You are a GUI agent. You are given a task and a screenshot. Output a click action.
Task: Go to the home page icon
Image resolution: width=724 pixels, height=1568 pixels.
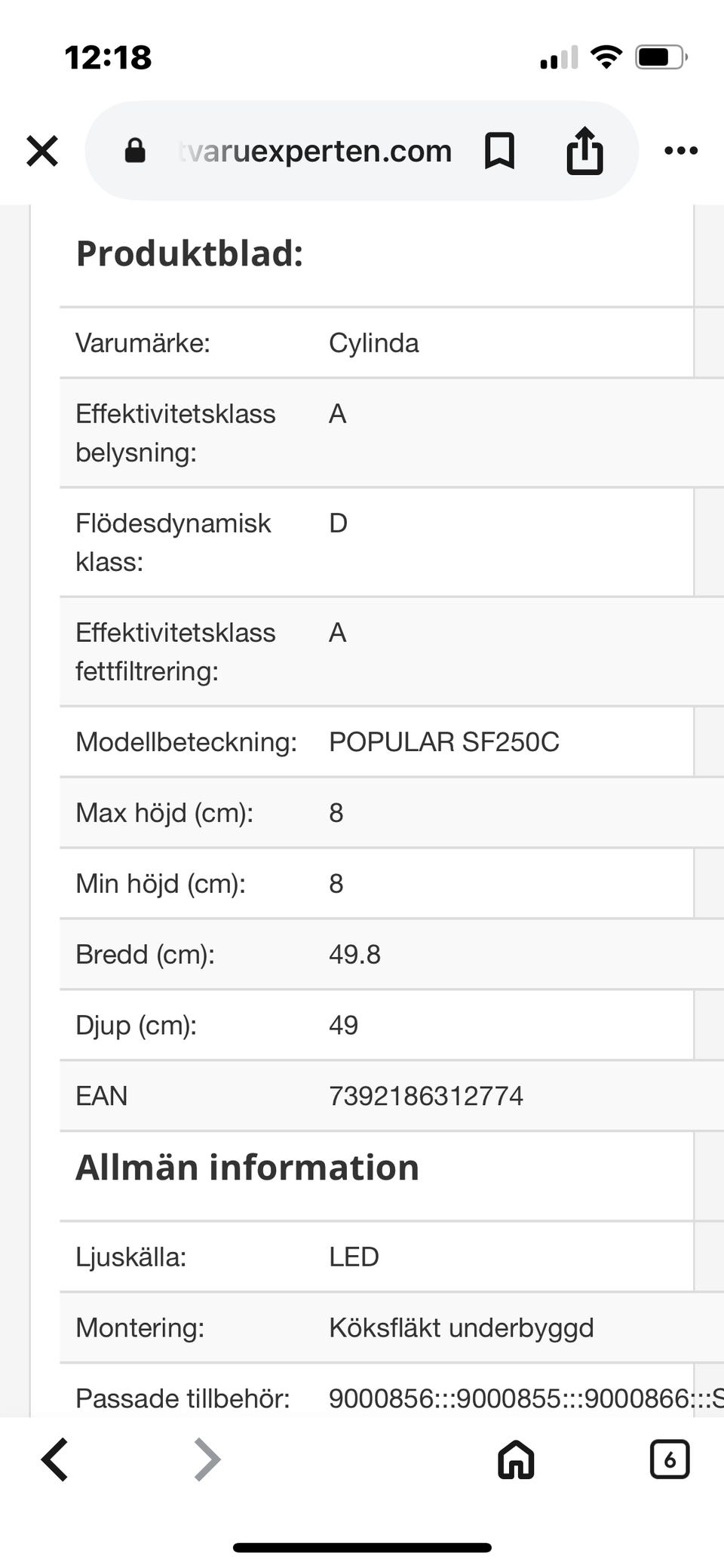pos(516,1459)
